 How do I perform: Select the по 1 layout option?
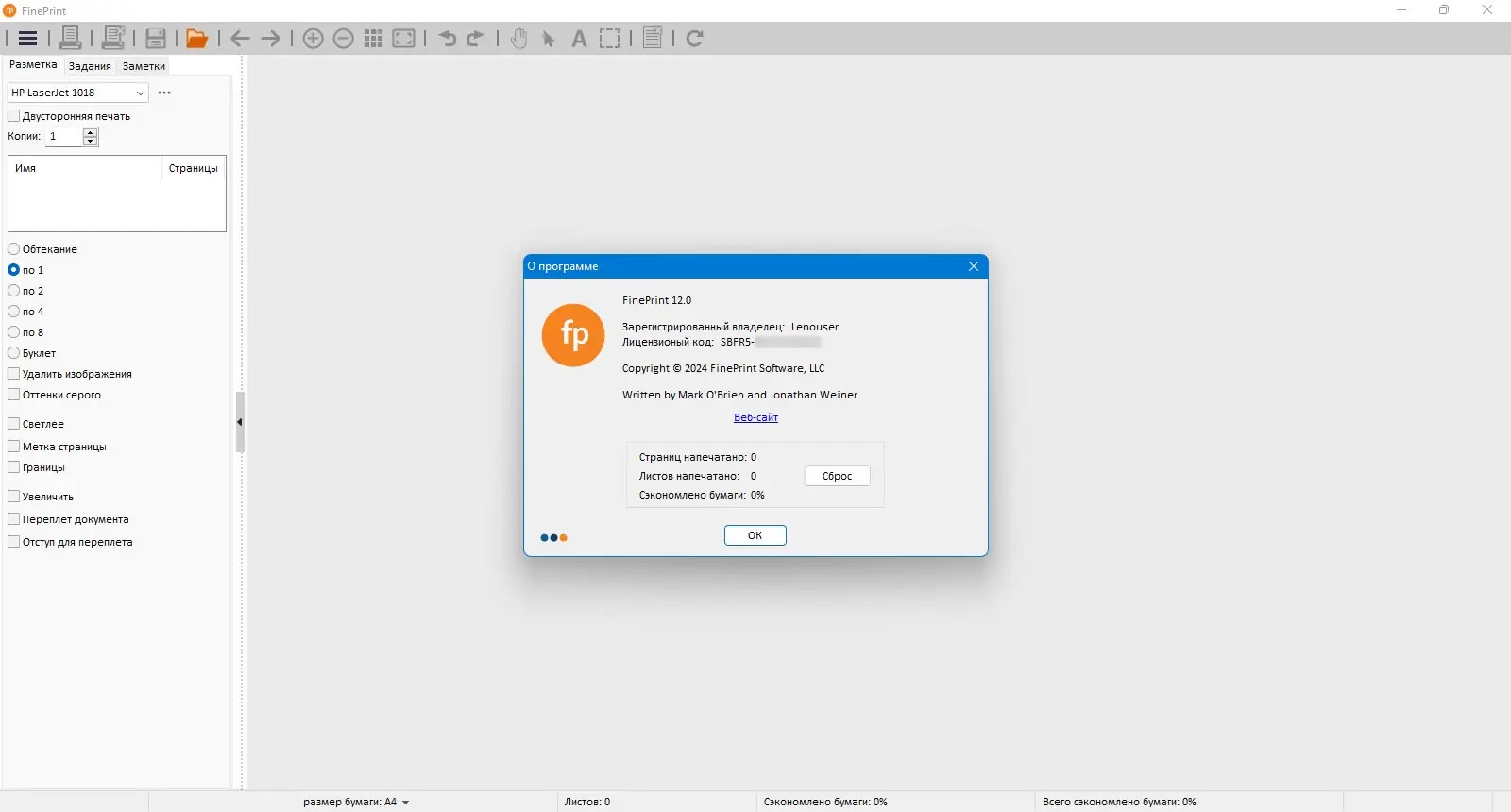pyautogui.click(x=25, y=270)
